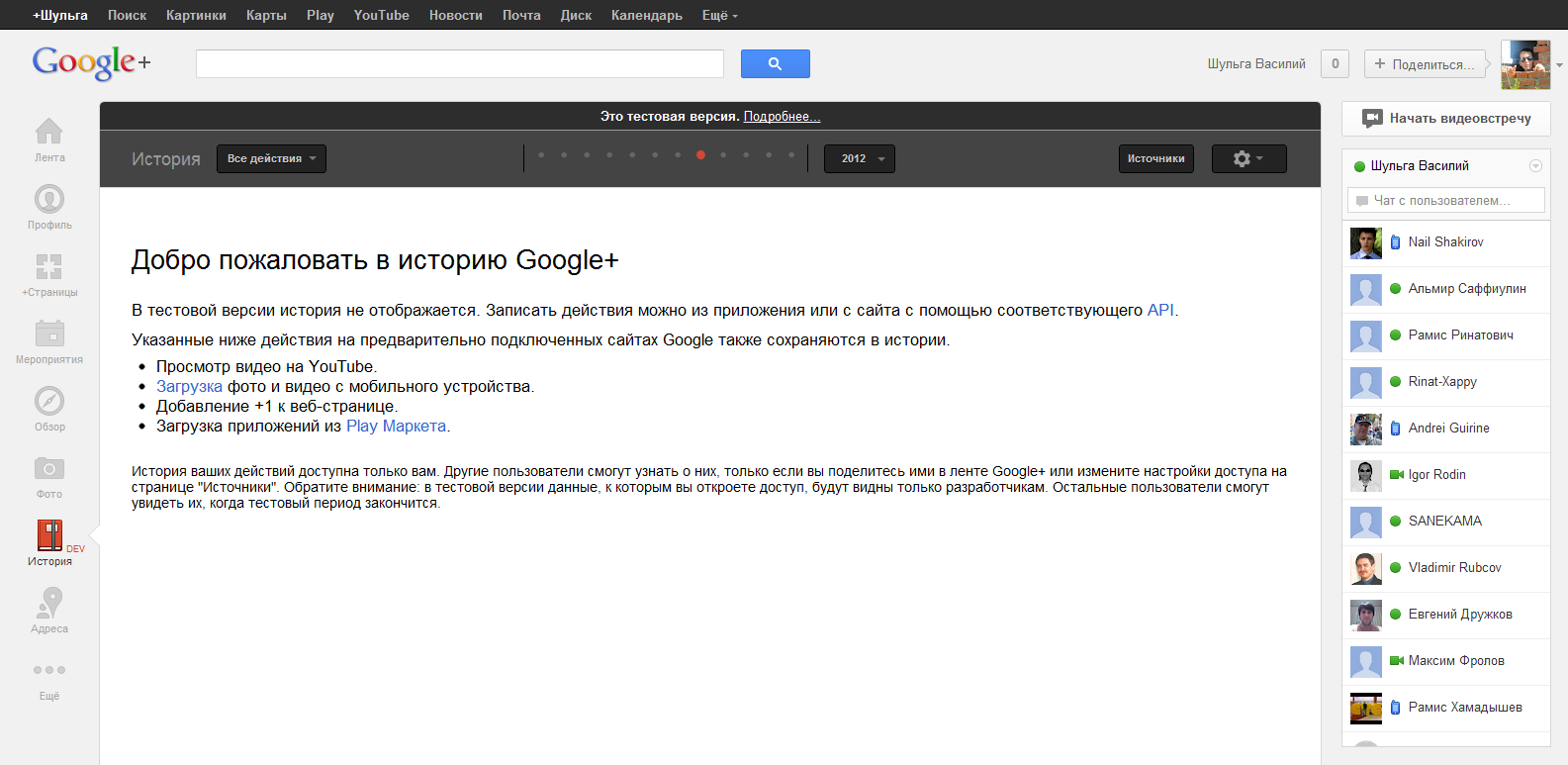Click the mobile status icon next to Andrei Guirine

pyautogui.click(x=1395, y=429)
